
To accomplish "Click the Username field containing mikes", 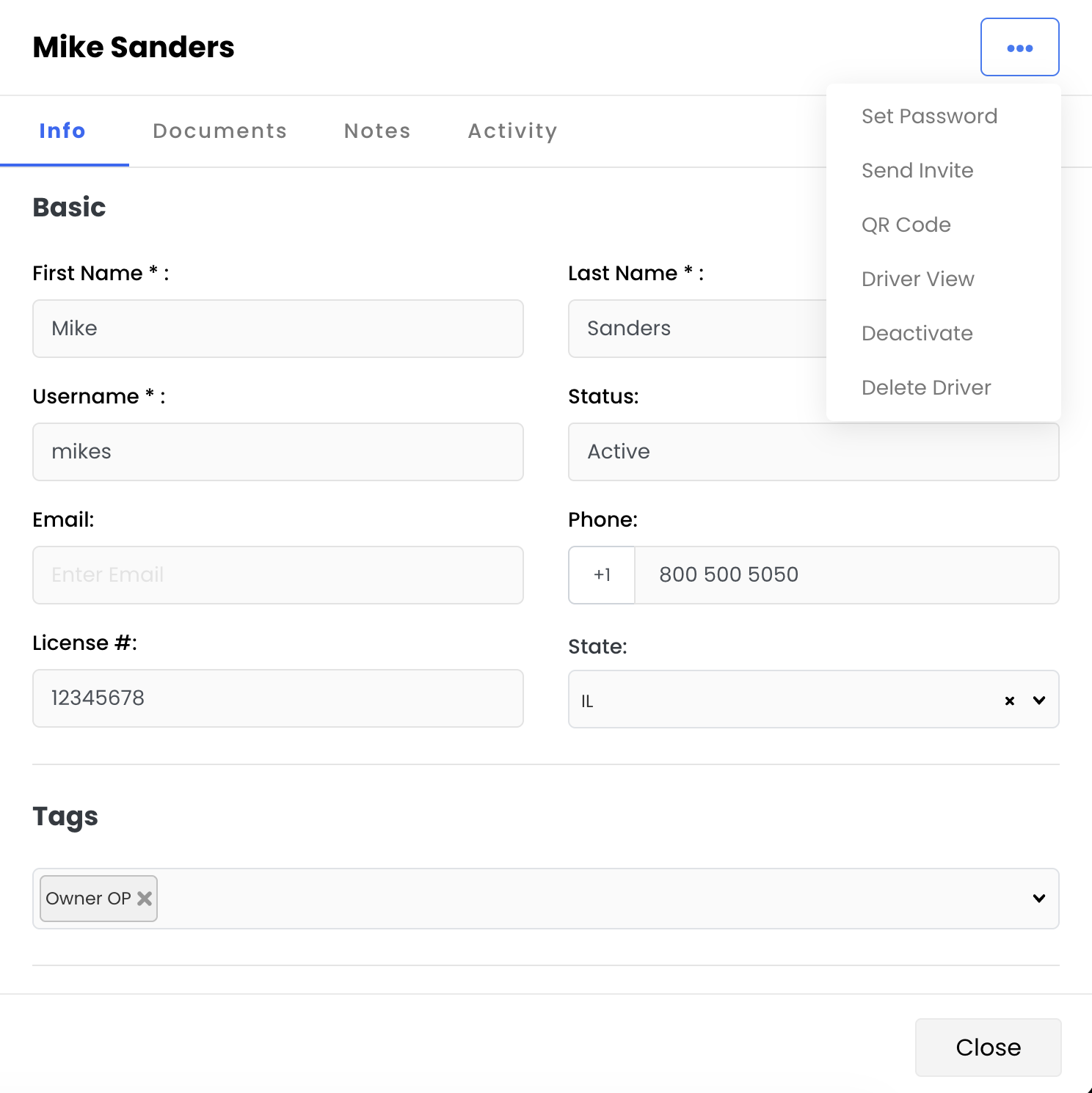I will pyautogui.click(x=277, y=452).
